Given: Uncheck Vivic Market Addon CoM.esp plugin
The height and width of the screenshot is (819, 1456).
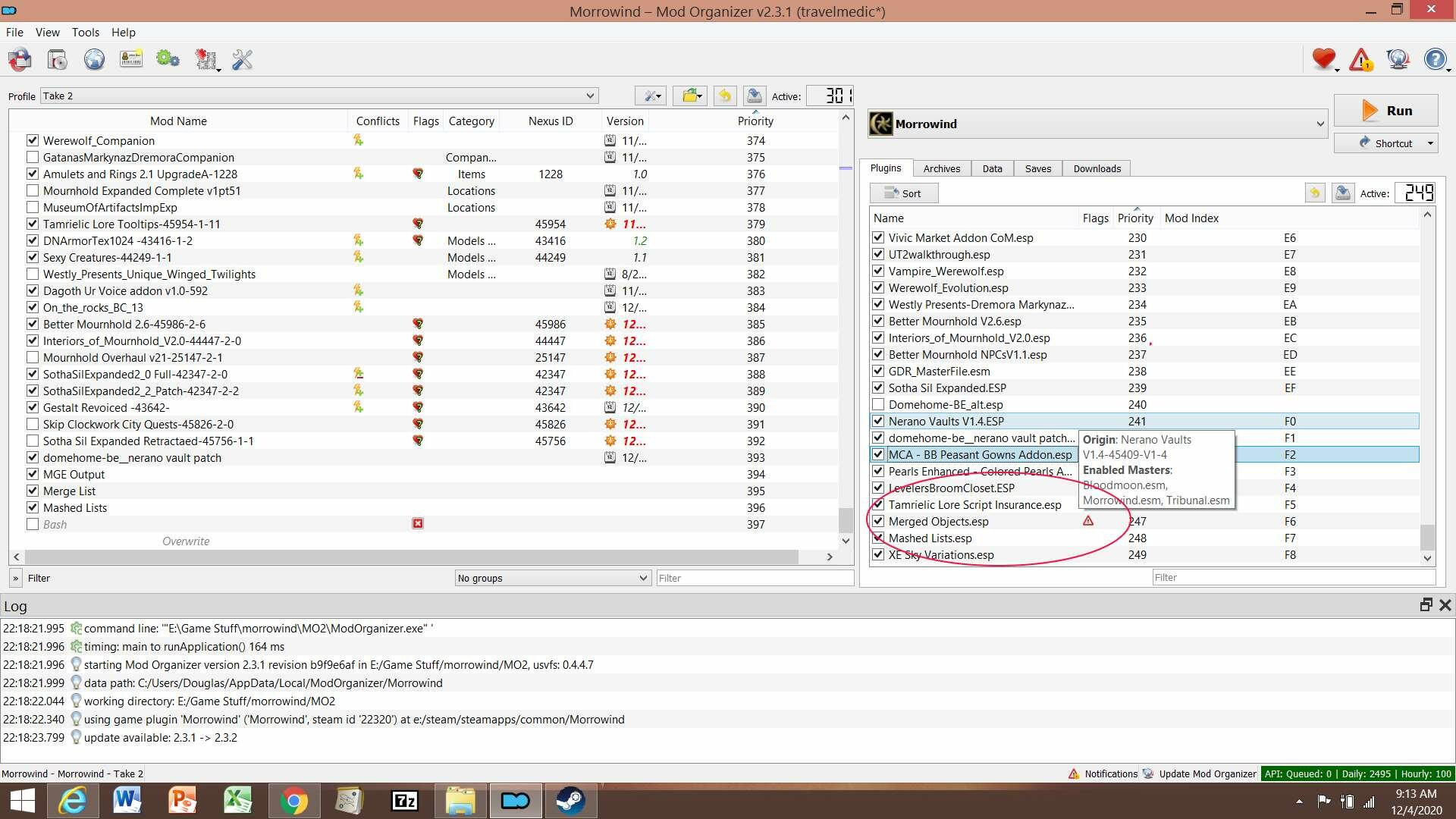Looking at the screenshot, I should pyautogui.click(x=878, y=237).
